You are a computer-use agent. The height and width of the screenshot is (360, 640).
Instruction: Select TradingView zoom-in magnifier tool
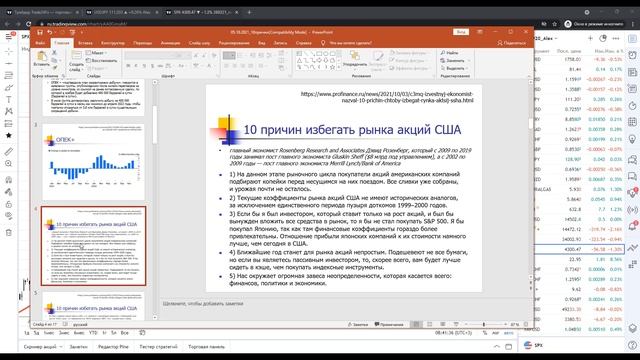click(9, 164)
